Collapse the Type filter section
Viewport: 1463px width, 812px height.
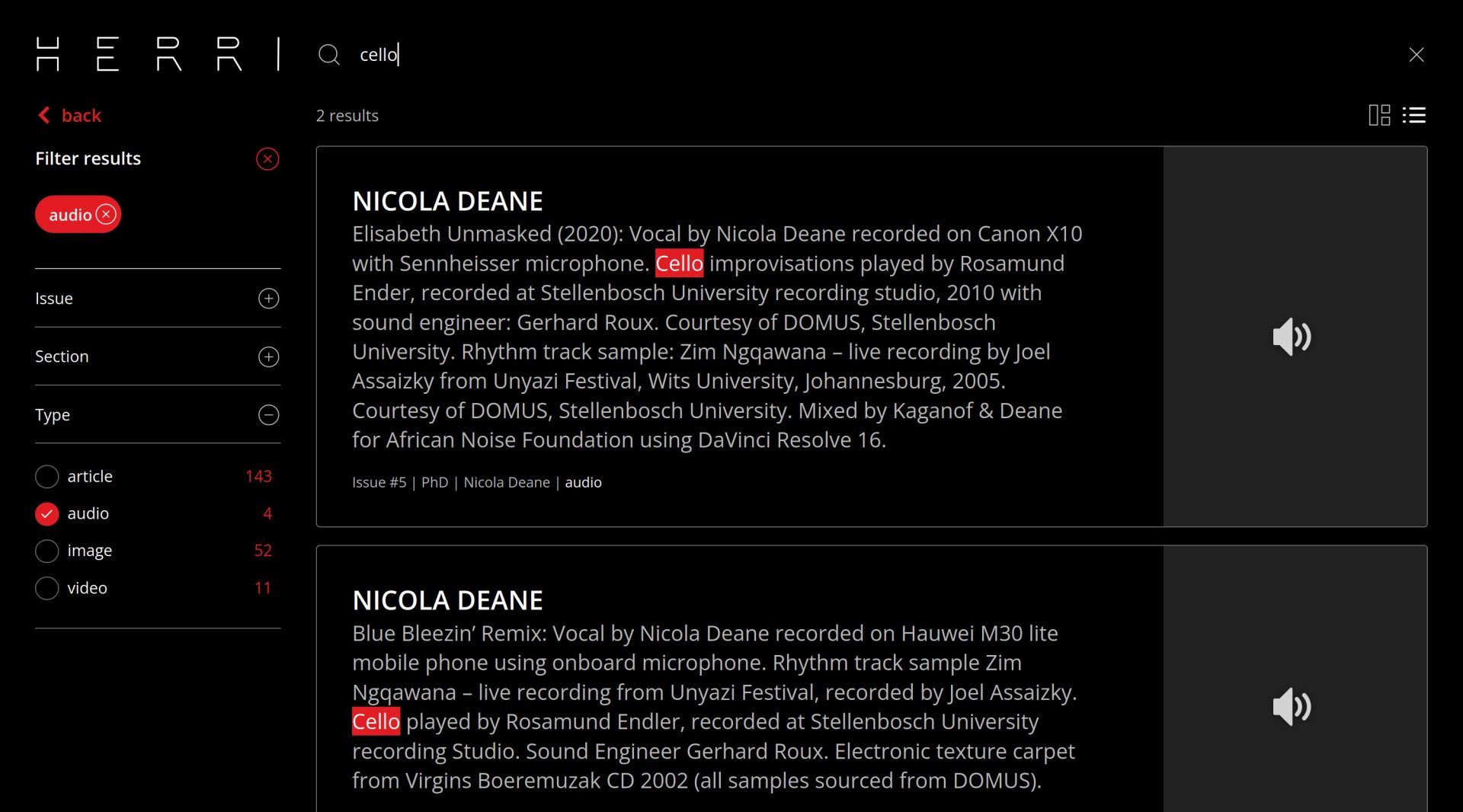click(x=268, y=415)
